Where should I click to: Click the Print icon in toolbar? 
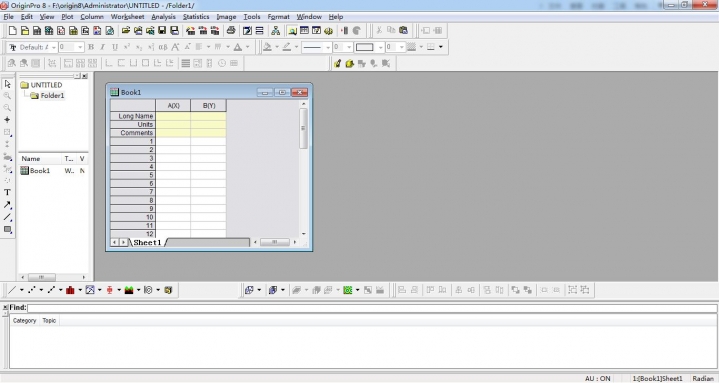[231, 31]
